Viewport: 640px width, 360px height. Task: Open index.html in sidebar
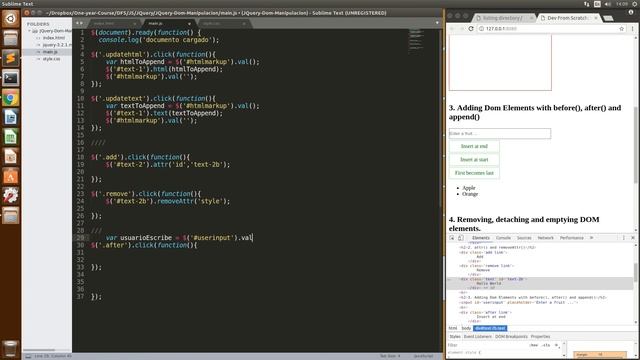tap(54, 38)
